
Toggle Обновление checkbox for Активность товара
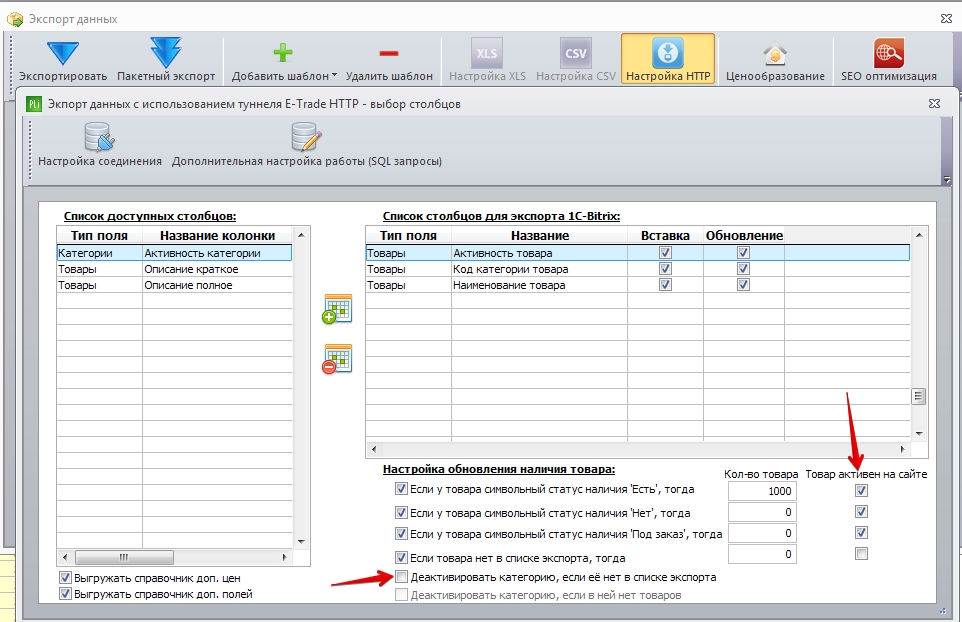point(743,252)
